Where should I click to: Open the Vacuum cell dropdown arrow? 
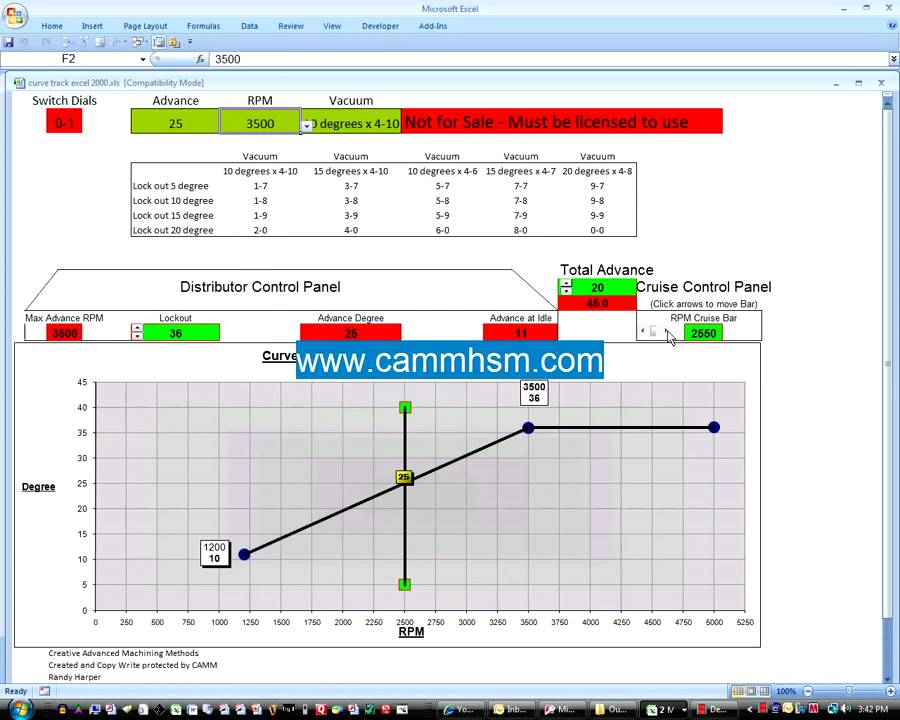pyautogui.click(x=307, y=126)
